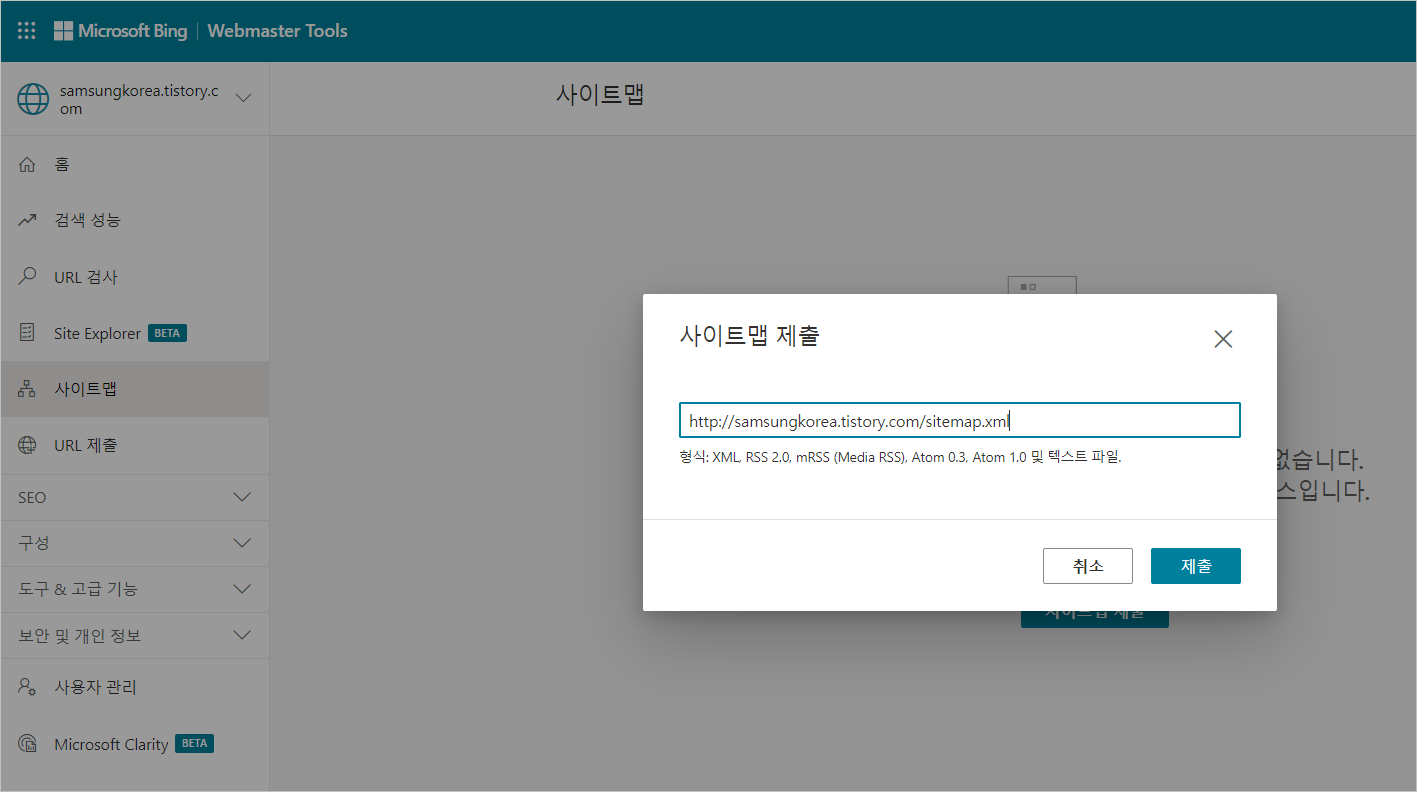Open the Webmaster Tools header link

(278, 31)
